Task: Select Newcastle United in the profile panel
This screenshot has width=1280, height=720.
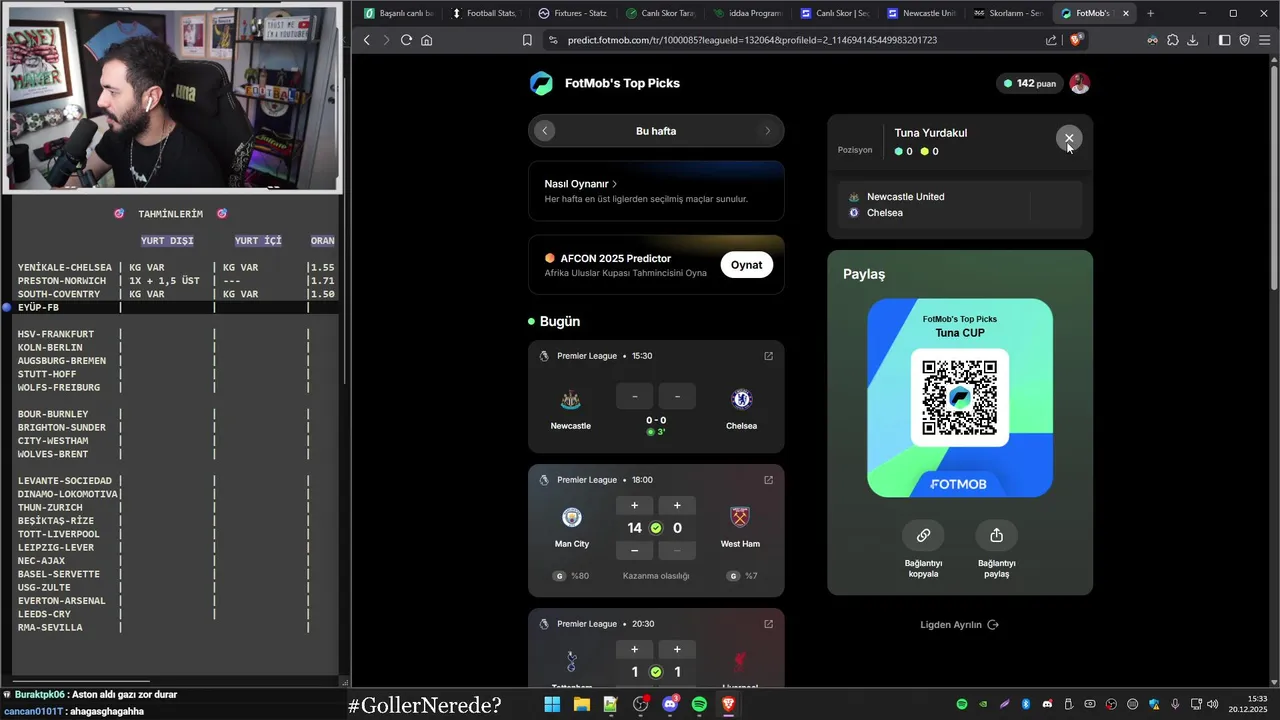Action: pyautogui.click(x=905, y=197)
